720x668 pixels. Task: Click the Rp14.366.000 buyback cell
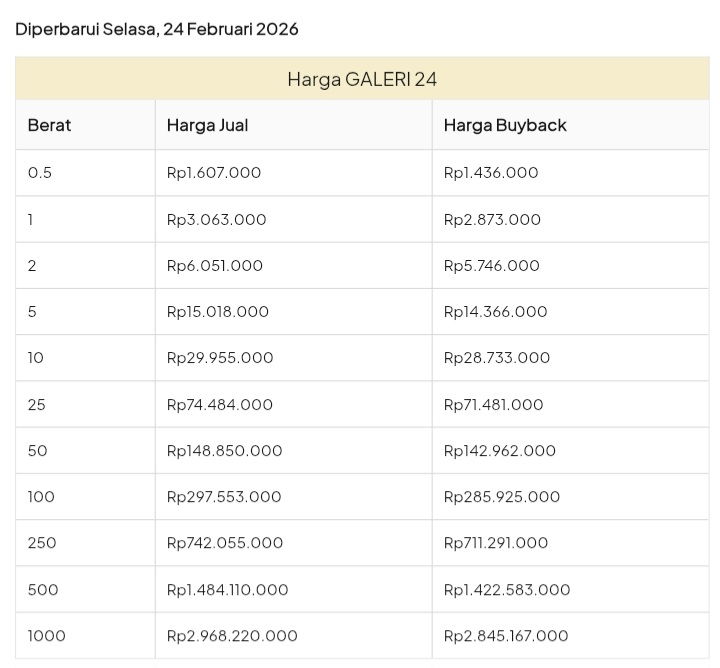pos(496,311)
